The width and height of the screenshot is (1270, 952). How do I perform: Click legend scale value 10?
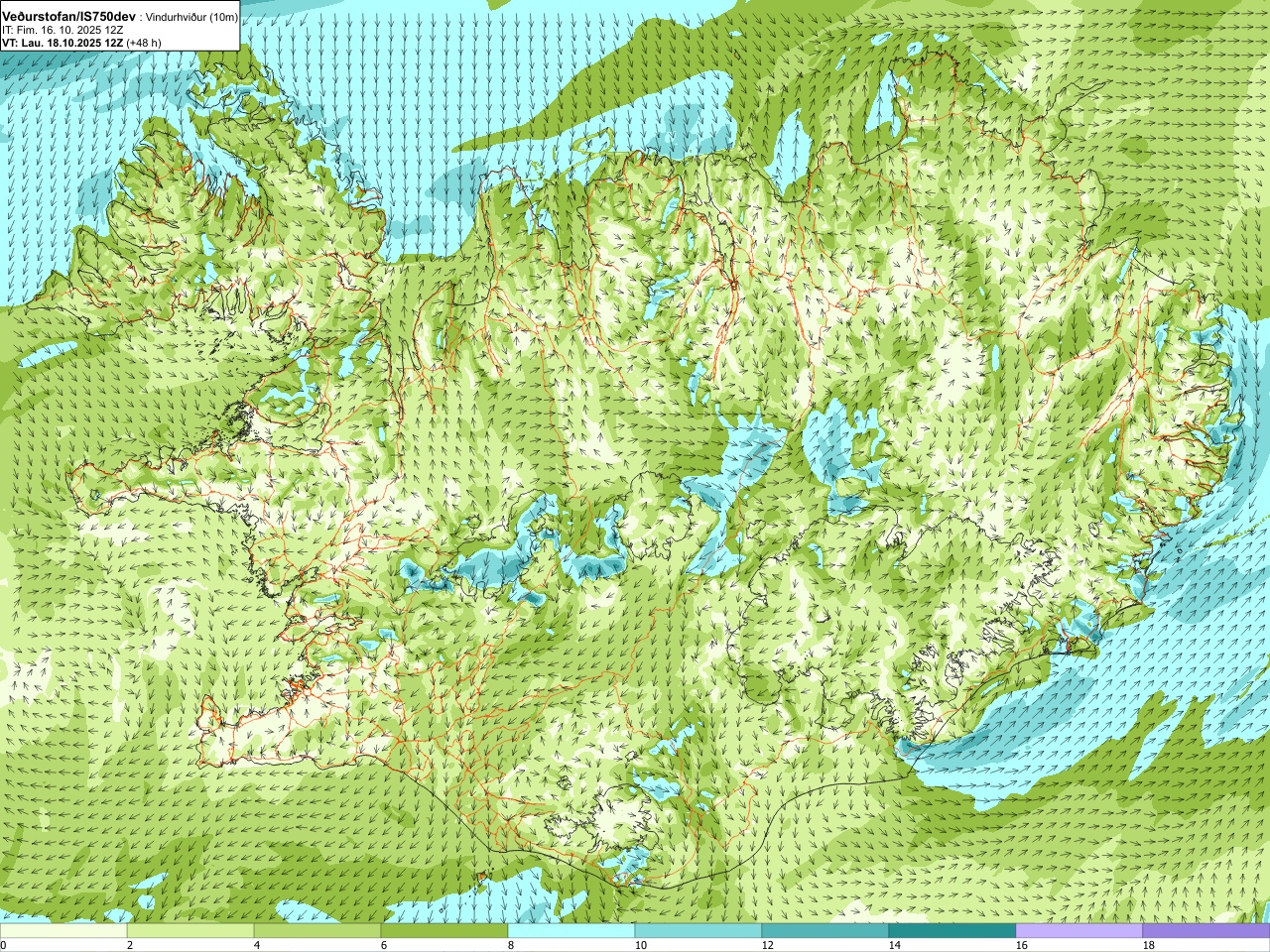640,945
